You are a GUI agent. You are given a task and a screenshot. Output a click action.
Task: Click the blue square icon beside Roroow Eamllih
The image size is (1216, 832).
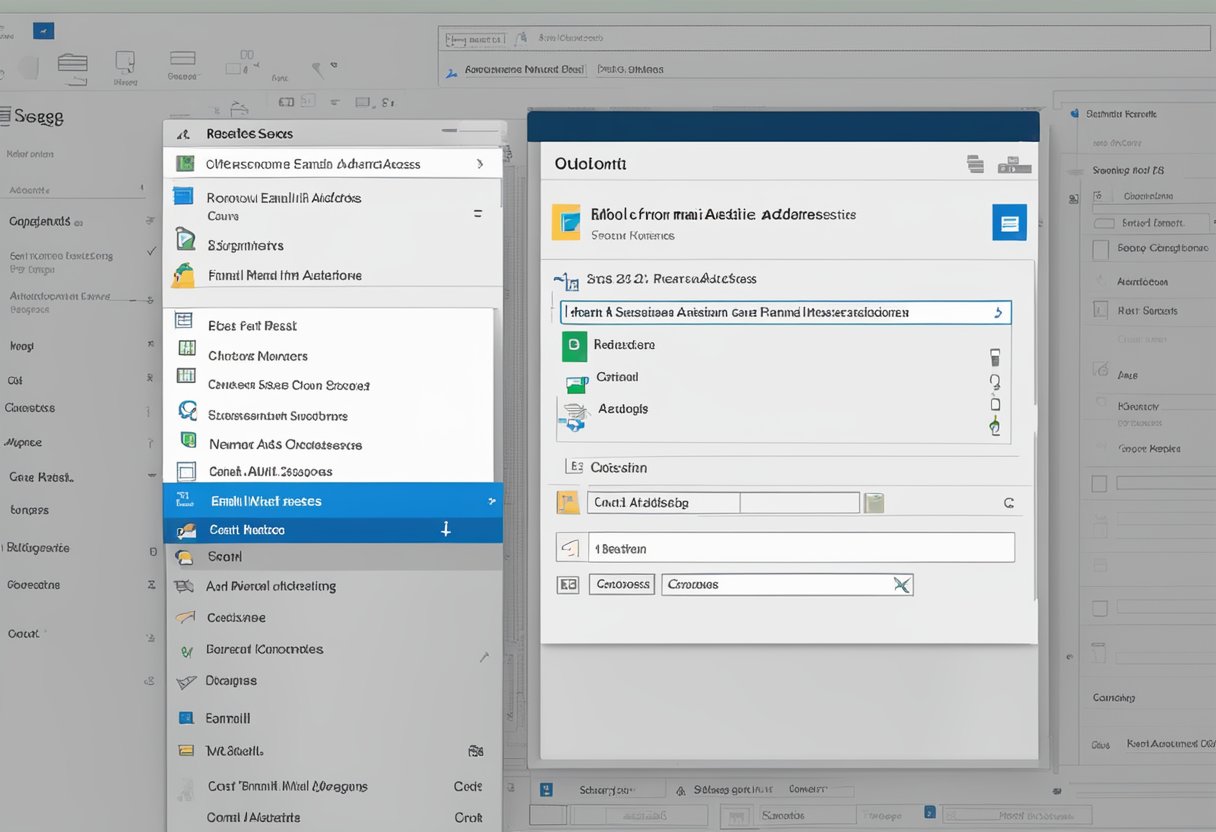coord(183,196)
